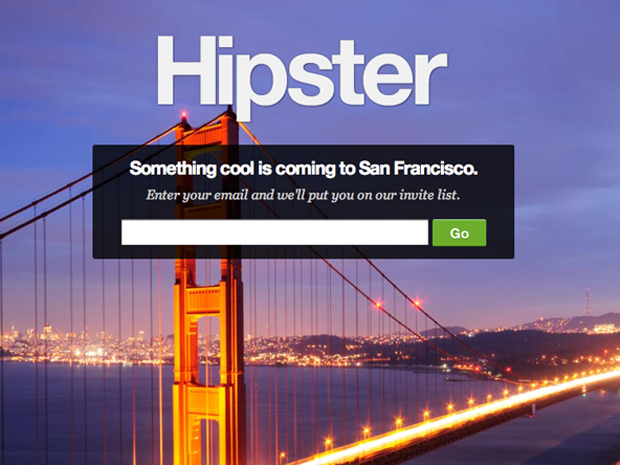Click the words 'San Francisco' in headline
Image resolution: width=620 pixels, height=465 pixels.
[418, 168]
